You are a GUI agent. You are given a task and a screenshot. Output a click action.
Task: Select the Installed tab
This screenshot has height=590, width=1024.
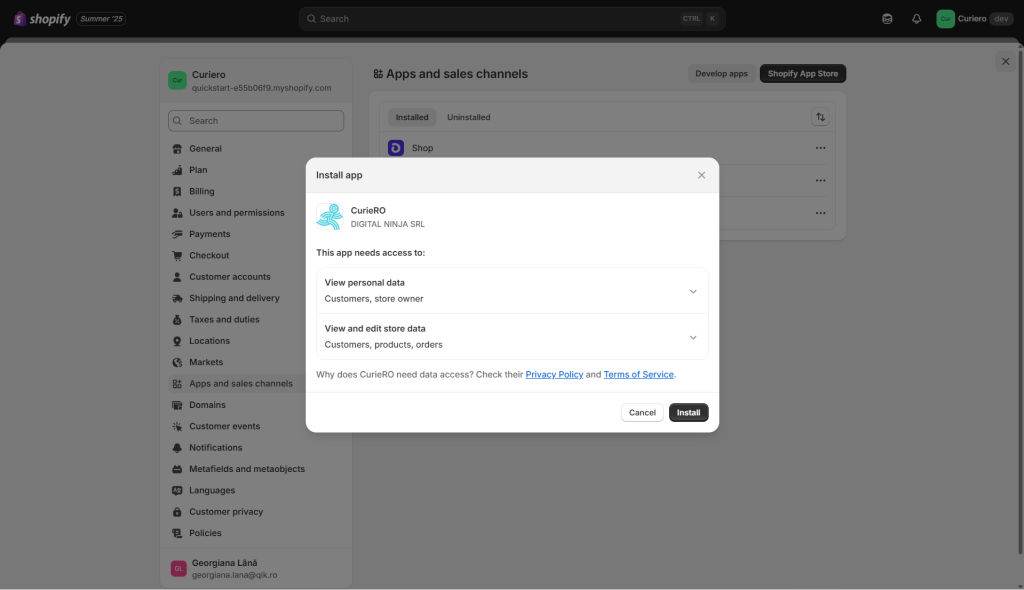coord(412,118)
